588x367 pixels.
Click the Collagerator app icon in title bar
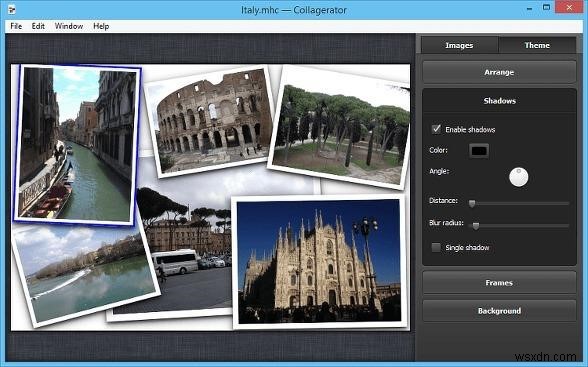12,9
